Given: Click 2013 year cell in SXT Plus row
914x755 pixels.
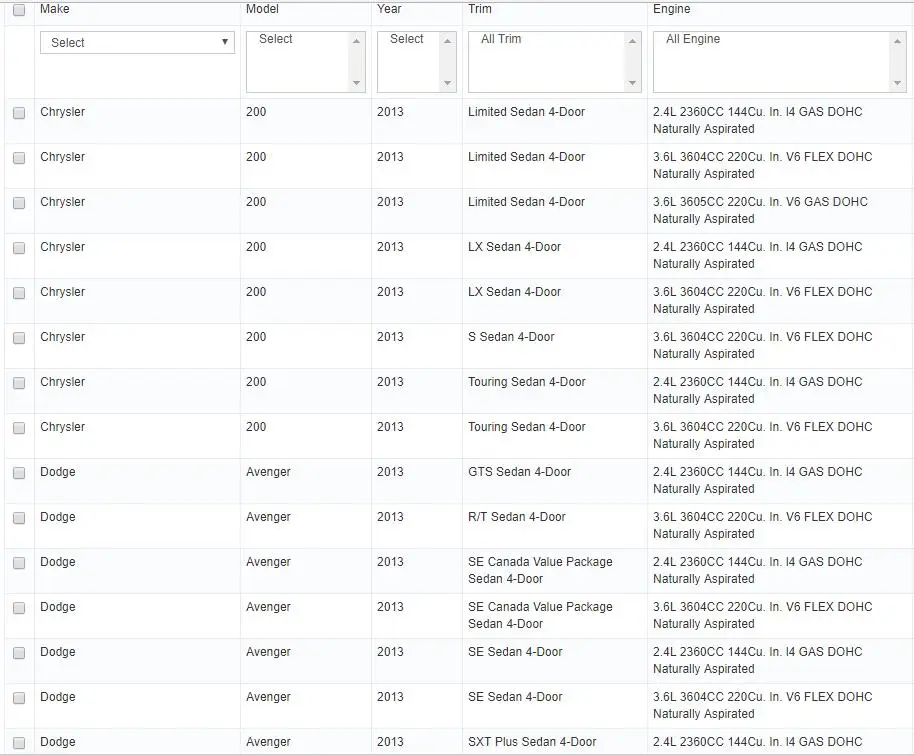Looking at the screenshot, I should (390, 742).
